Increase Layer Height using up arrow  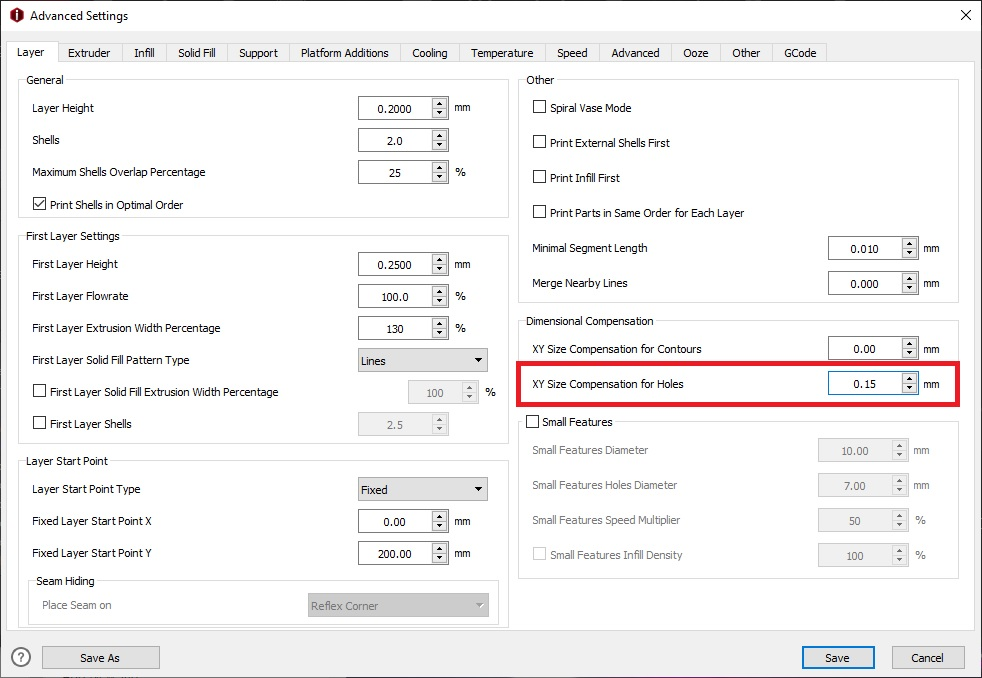tap(439, 103)
